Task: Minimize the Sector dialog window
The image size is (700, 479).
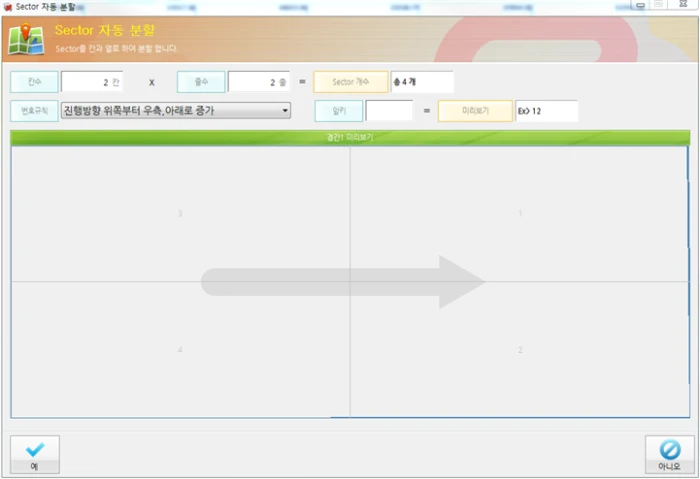Action: click(x=640, y=4)
